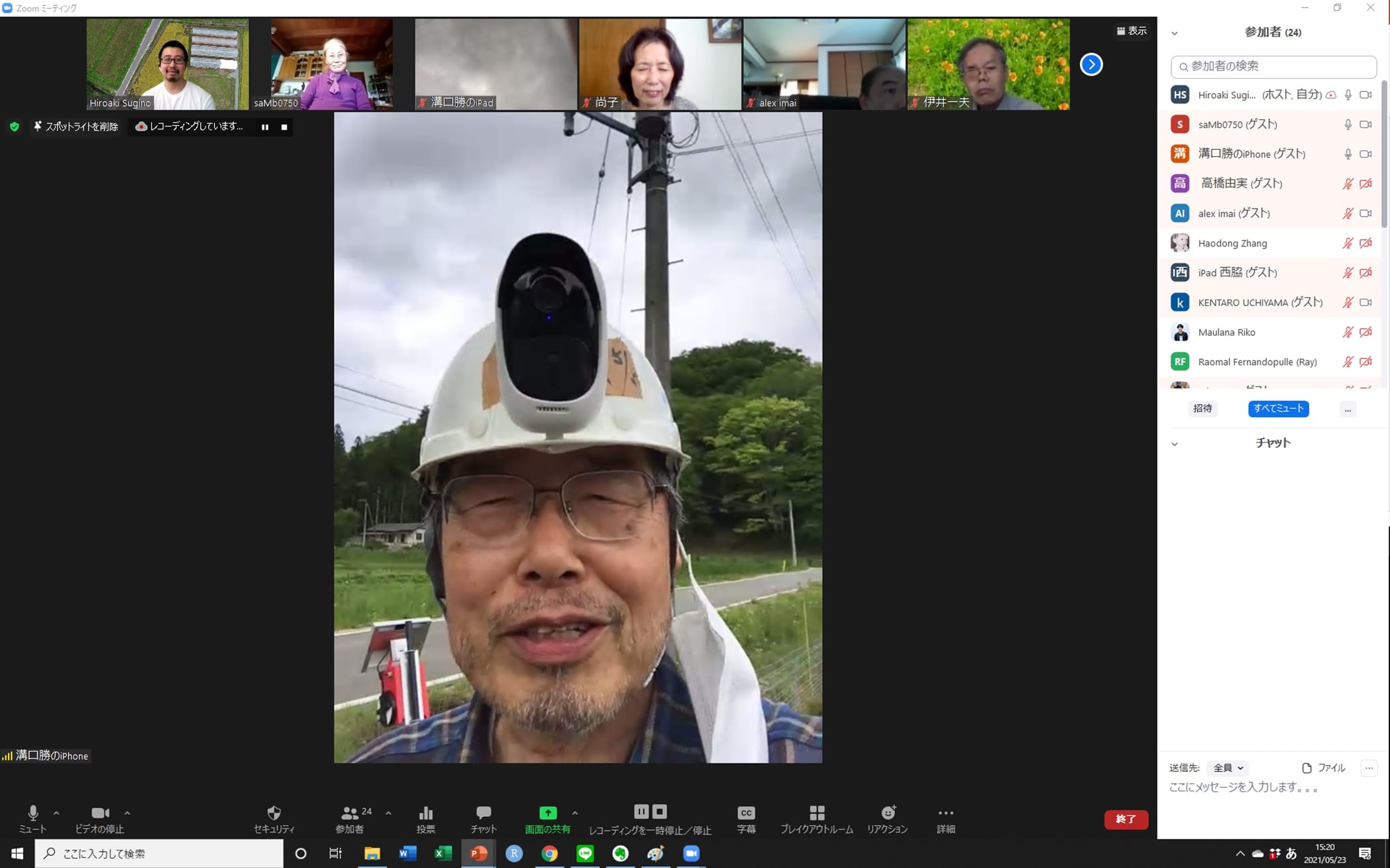Pause recording from top recording indicator

(x=265, y=127)
